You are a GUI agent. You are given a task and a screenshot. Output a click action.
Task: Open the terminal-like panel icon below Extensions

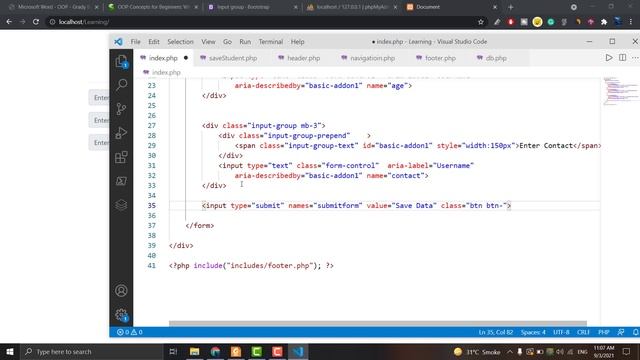tap(121, 181)
